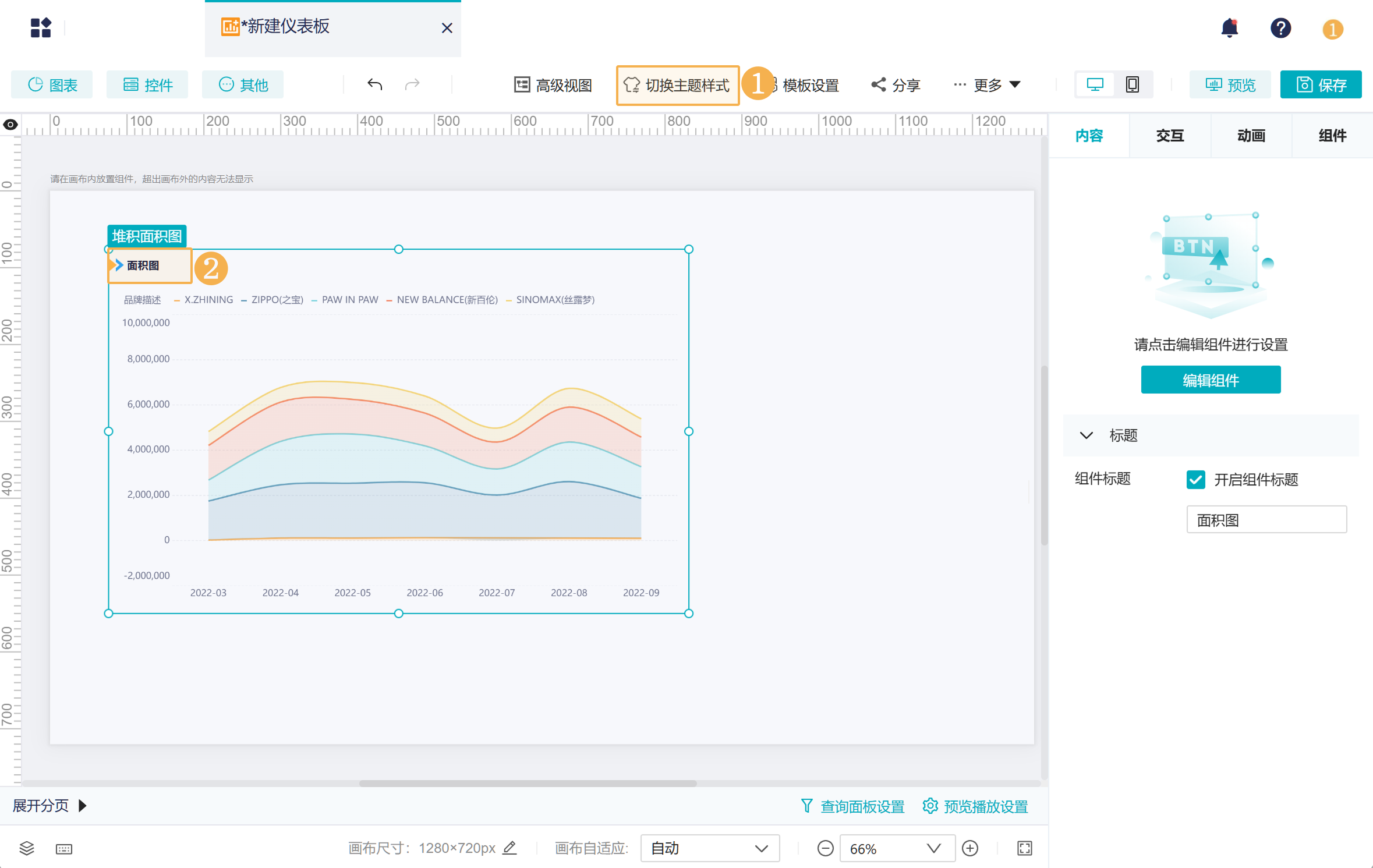Toggle the eye visibility icon near ruler

pos(10,125)
